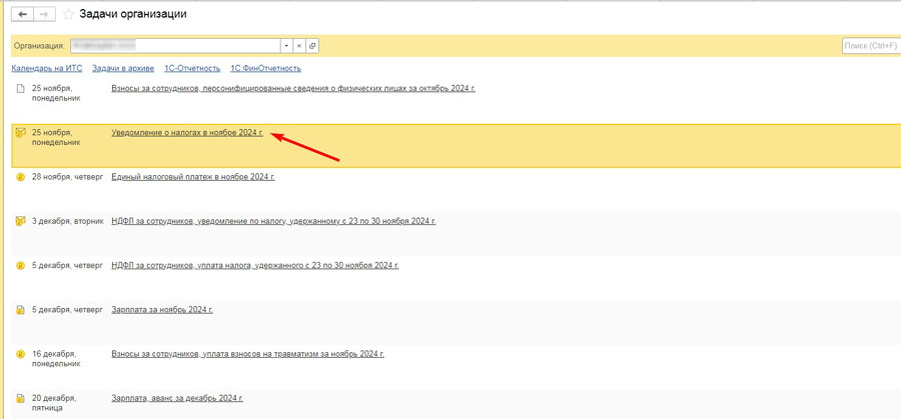The height and width of the screenshot is (419, 901).
Task: Click coin icon of НДФЛ уплата налога task
Action: point(21,266)
